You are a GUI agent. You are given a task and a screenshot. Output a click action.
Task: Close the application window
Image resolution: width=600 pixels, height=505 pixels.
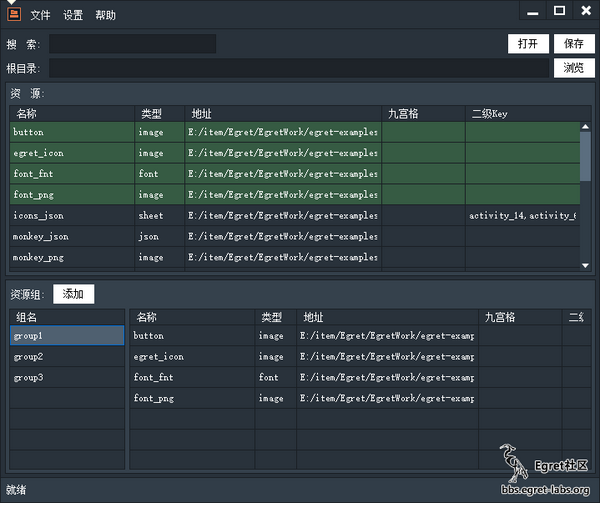pos(586,11)
